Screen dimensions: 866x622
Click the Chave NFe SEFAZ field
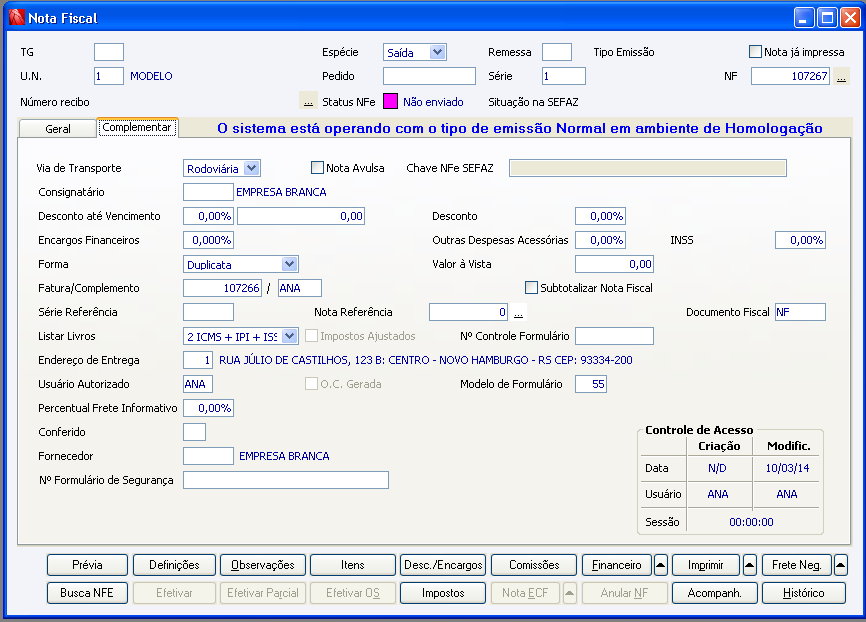[648, 168]
